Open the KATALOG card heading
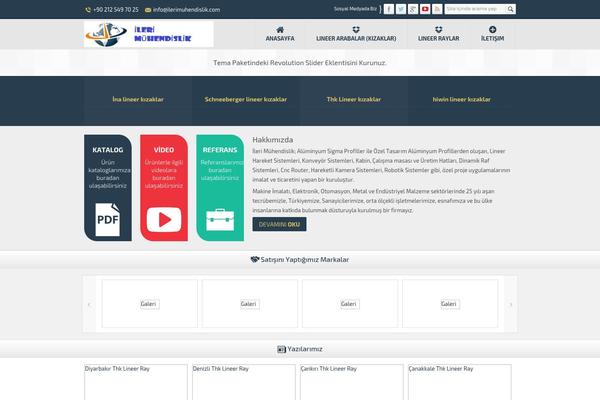 (x=108, y=150)
